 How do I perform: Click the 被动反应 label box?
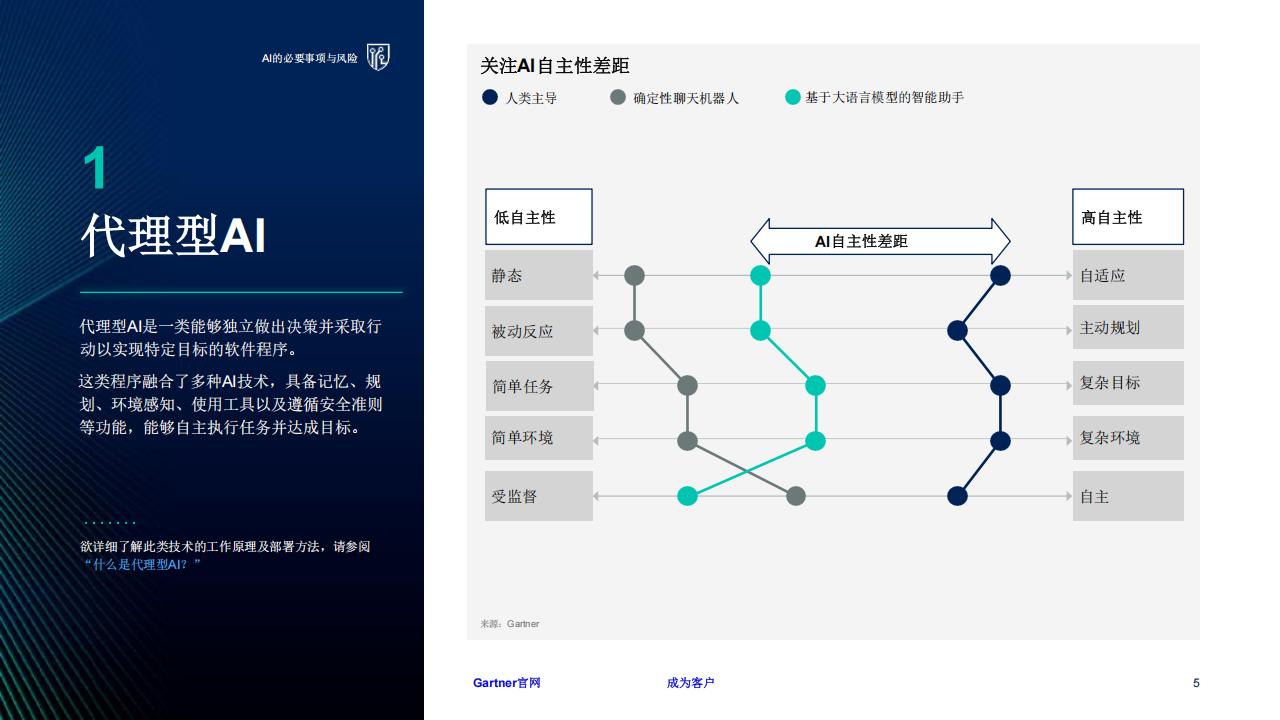pyautogui.click(x=539, y=331)
